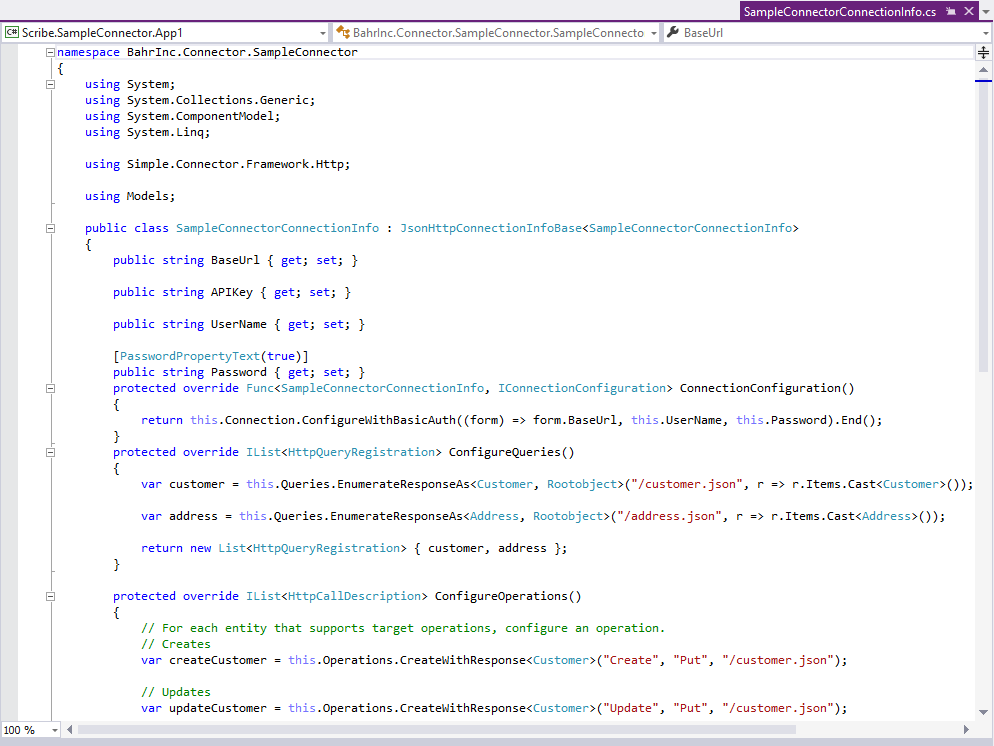Click the '"Create"' string literal

tap(631, 660)
